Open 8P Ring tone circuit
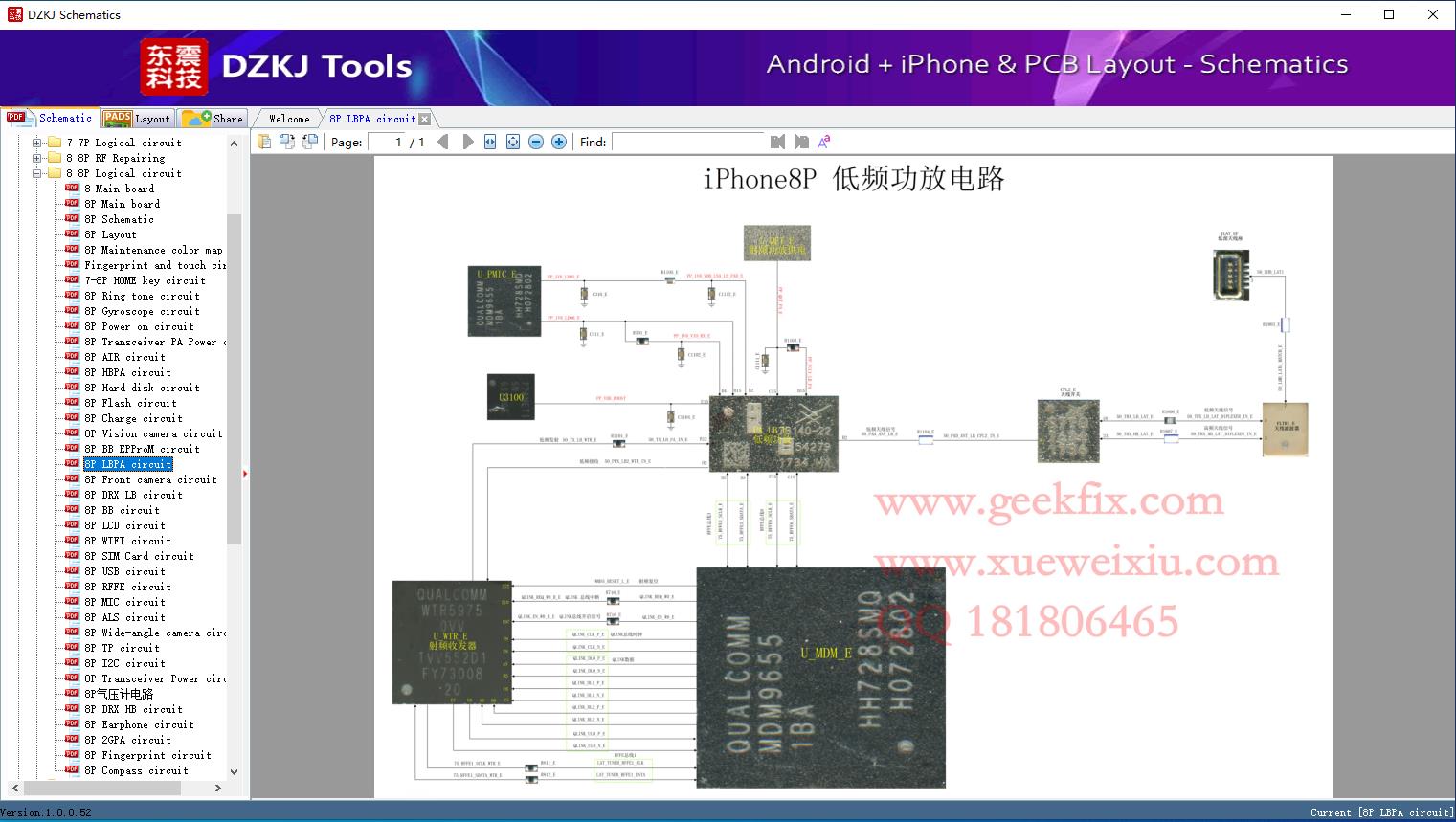 tap(142, 296)
